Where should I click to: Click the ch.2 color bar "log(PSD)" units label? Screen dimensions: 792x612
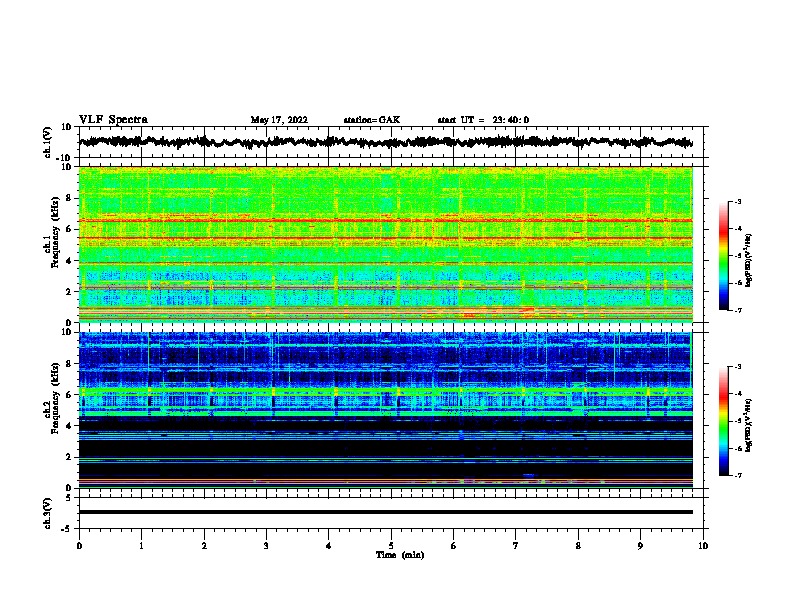tap(748, 425)
